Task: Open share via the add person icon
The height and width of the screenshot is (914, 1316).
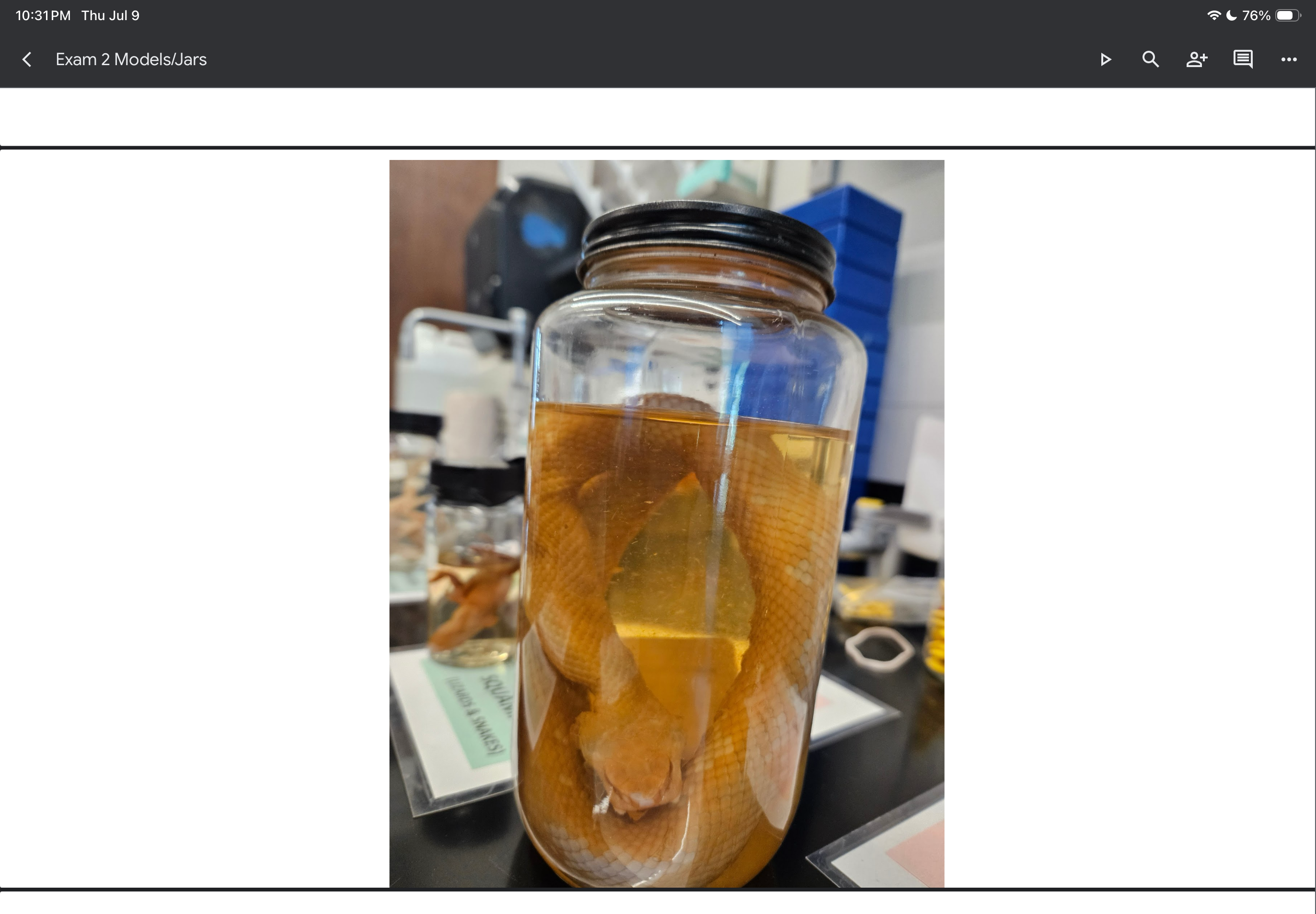Action: pos(1197,59)
